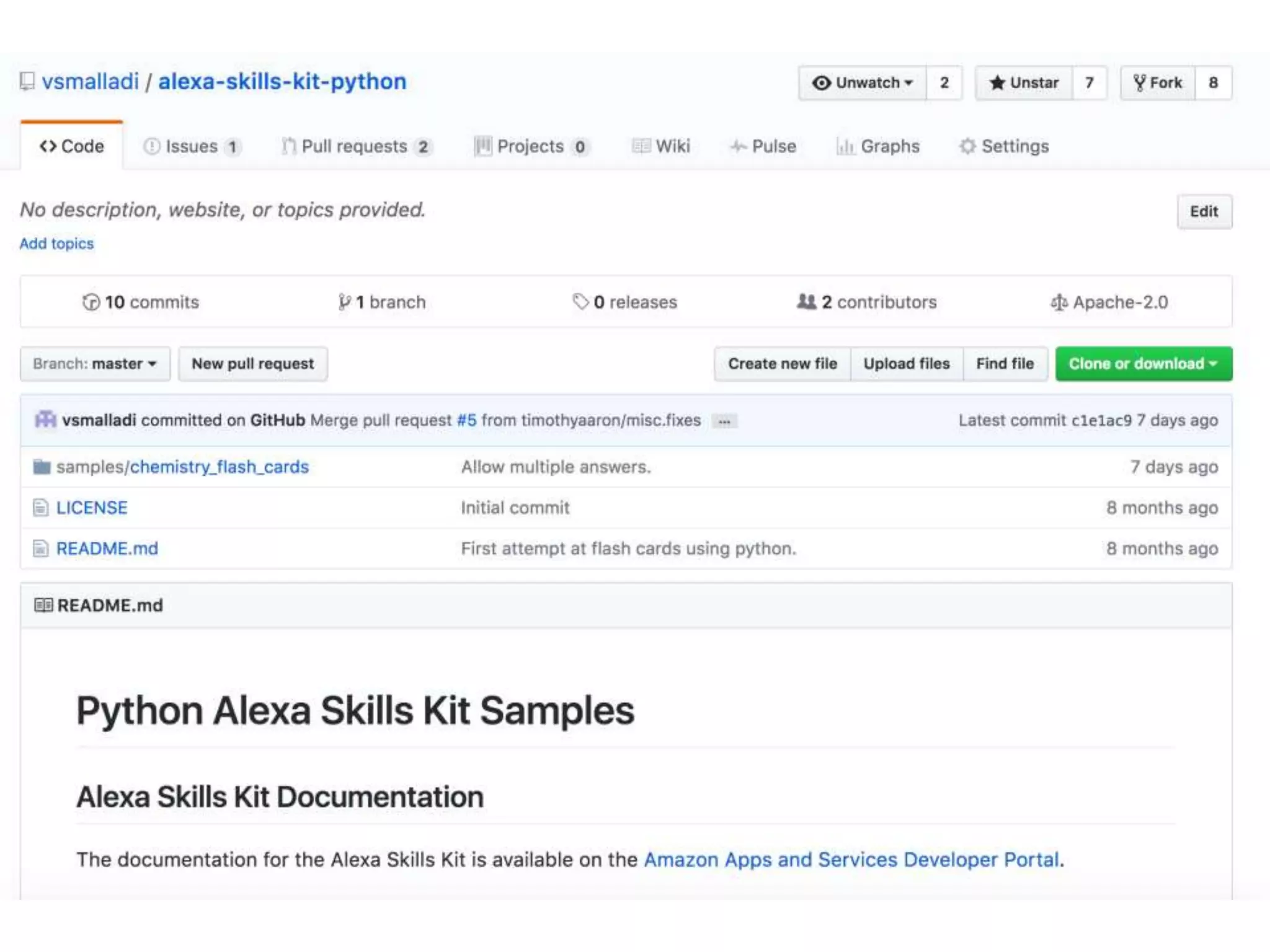
Task: Click the samples folder icon
Action: [x=42, y=467]
